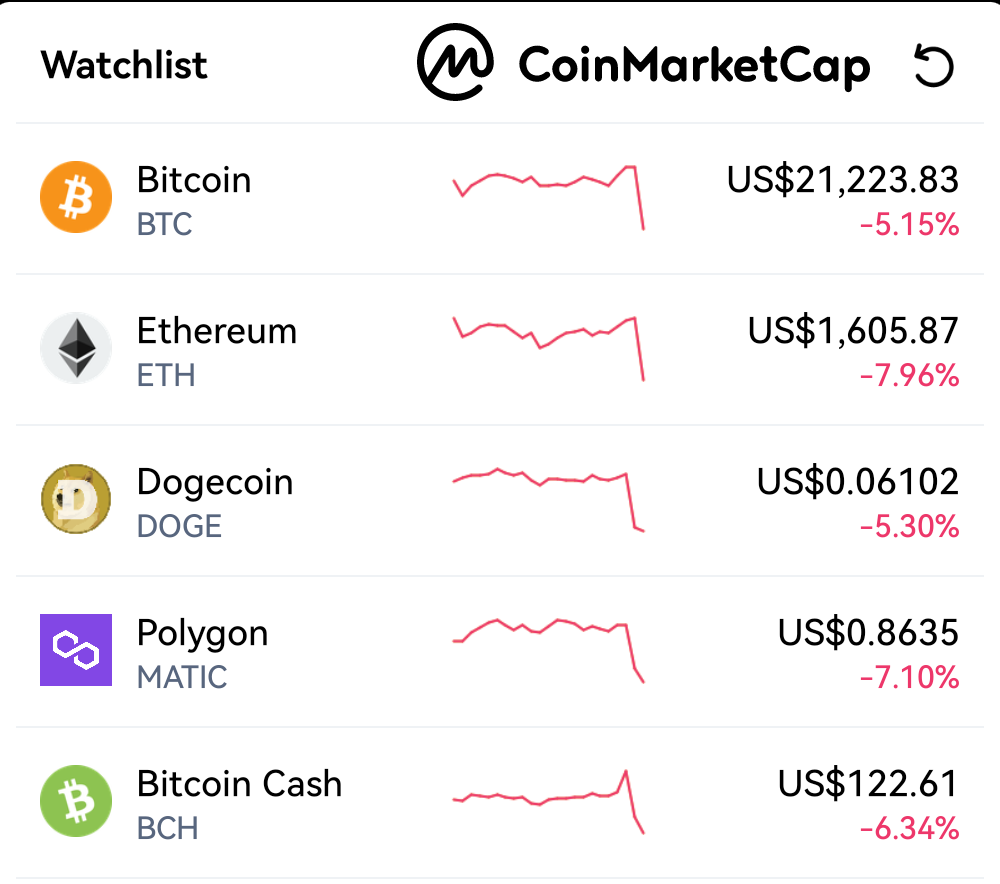Click the refresh icon next to CoinMarketCap
This screenshot has width=1000, height=884.
(934, 65)
